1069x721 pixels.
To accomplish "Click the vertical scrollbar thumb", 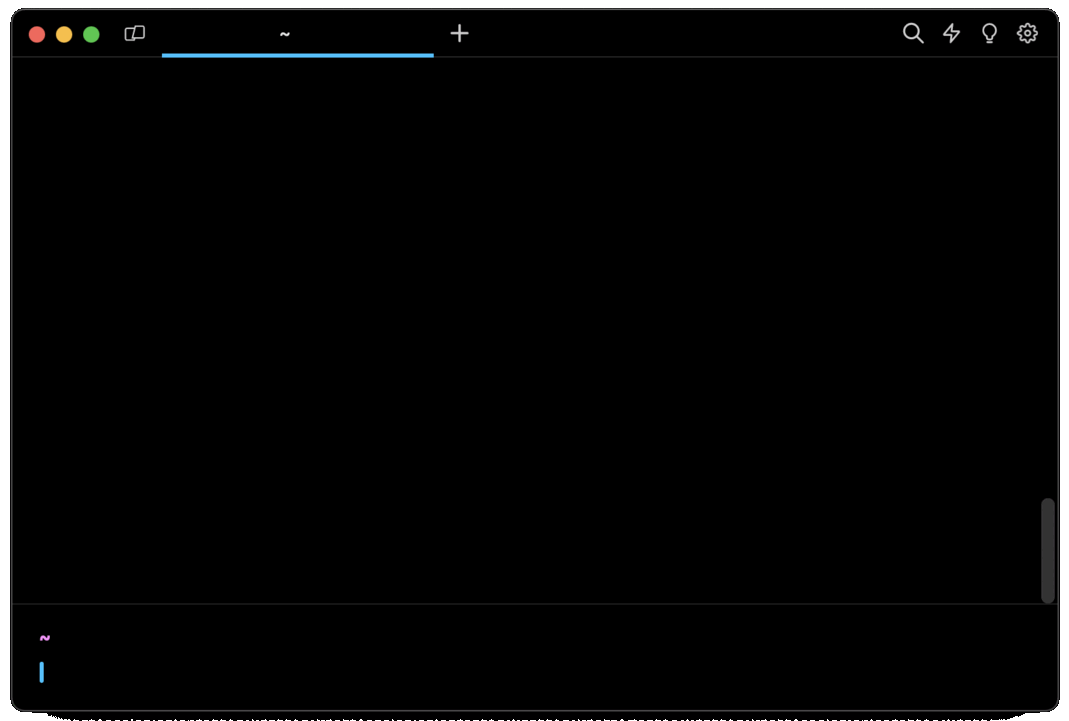I will [1047, 550].
